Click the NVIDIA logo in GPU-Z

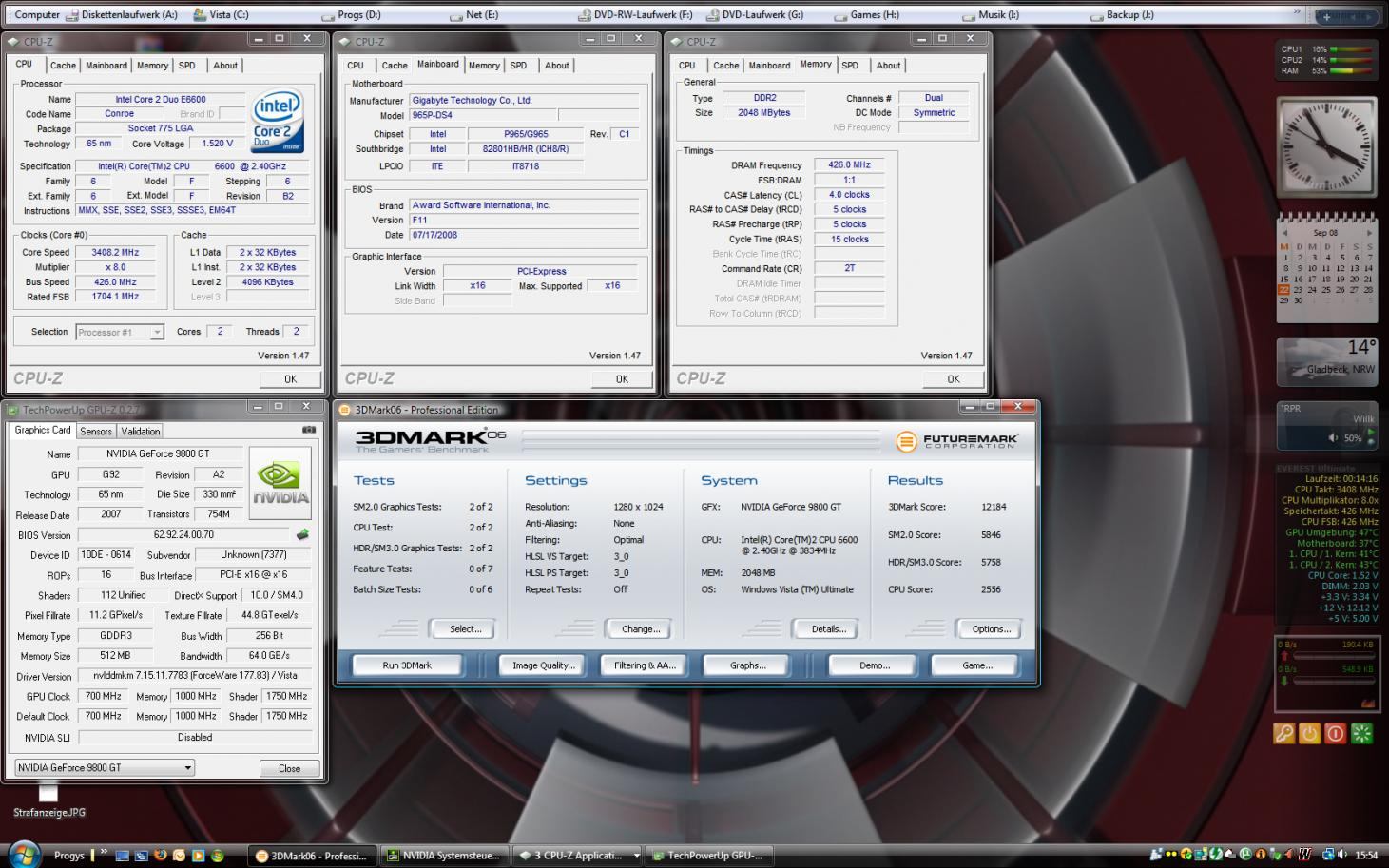point(280,483)
